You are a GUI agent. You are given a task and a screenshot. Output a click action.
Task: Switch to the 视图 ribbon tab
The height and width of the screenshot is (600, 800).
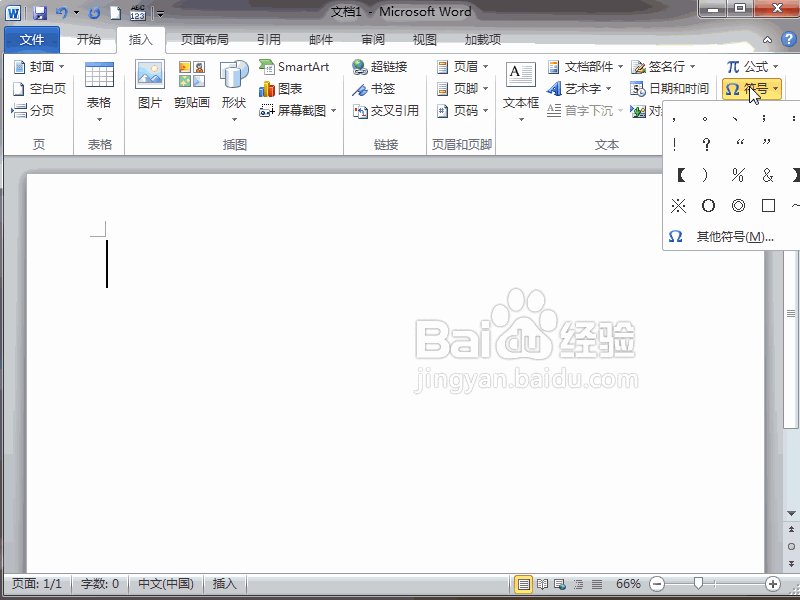point(424,39)
